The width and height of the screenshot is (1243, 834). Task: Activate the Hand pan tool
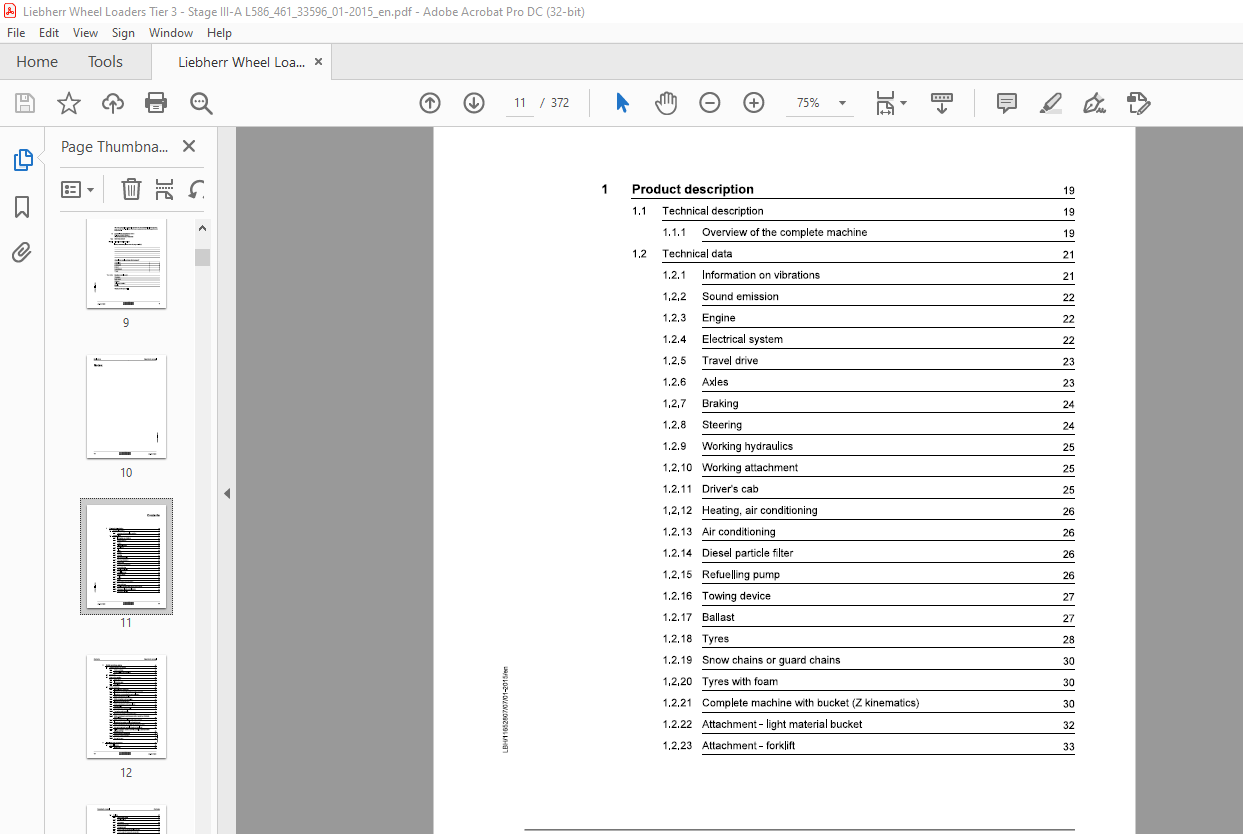pos(666,103)
